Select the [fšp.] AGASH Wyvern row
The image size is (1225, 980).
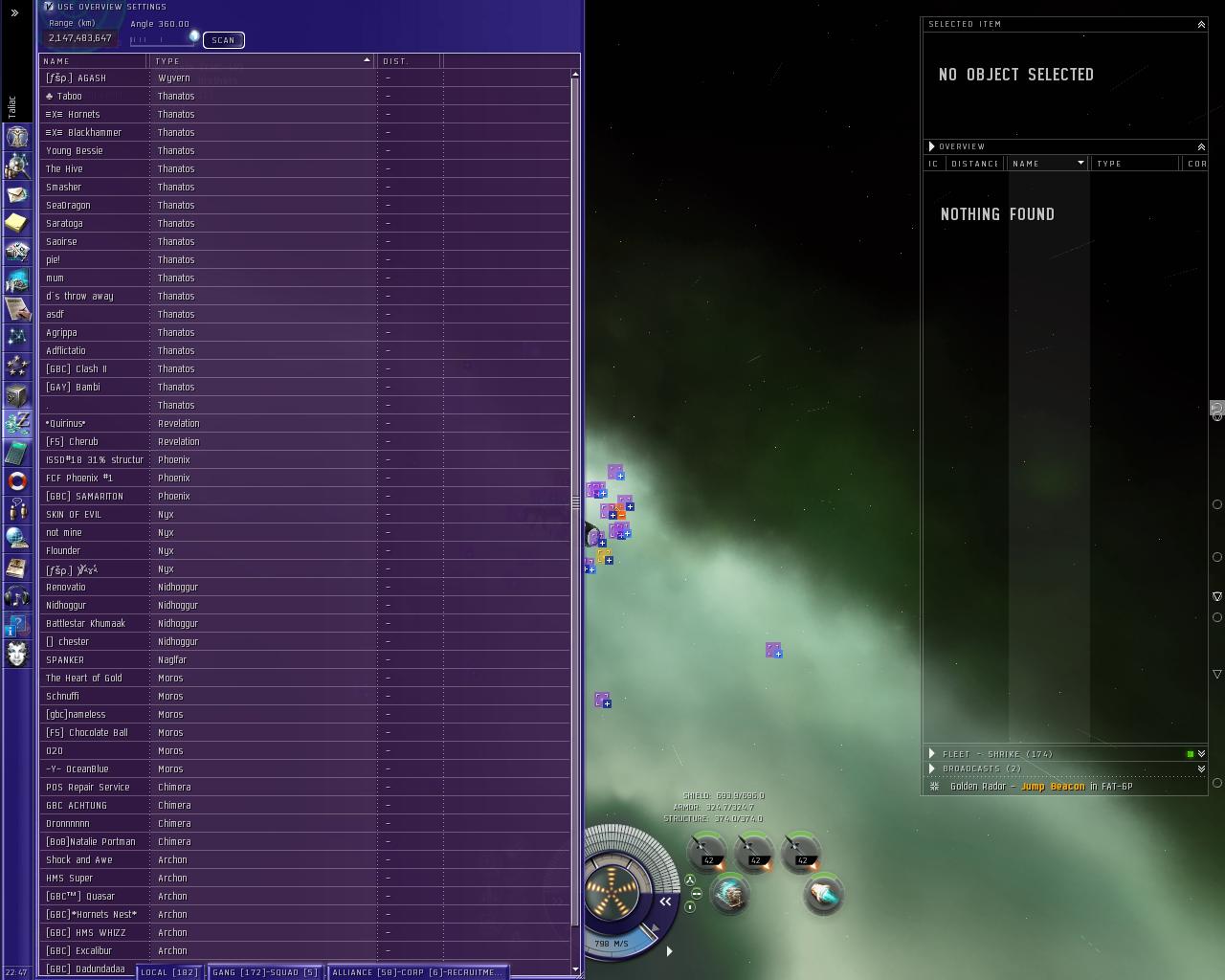306,78
